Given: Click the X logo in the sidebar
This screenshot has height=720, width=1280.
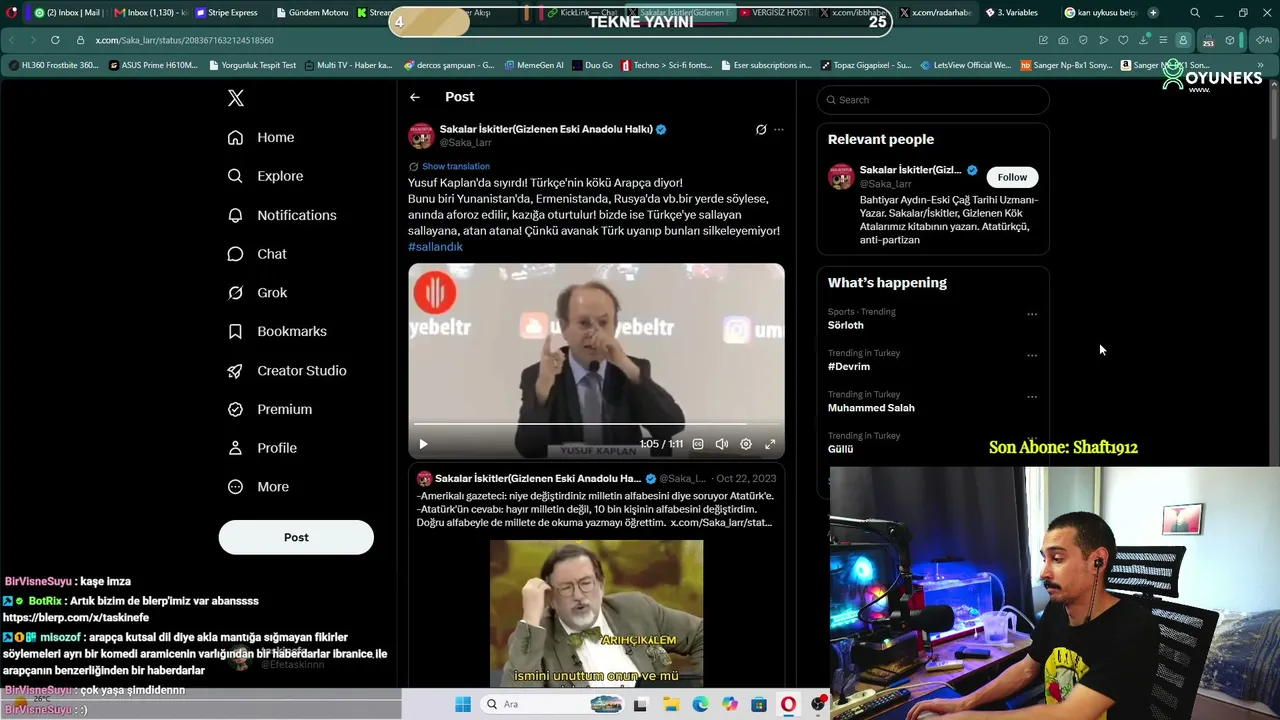Looking at the screenshot, I should click(236, 98).
